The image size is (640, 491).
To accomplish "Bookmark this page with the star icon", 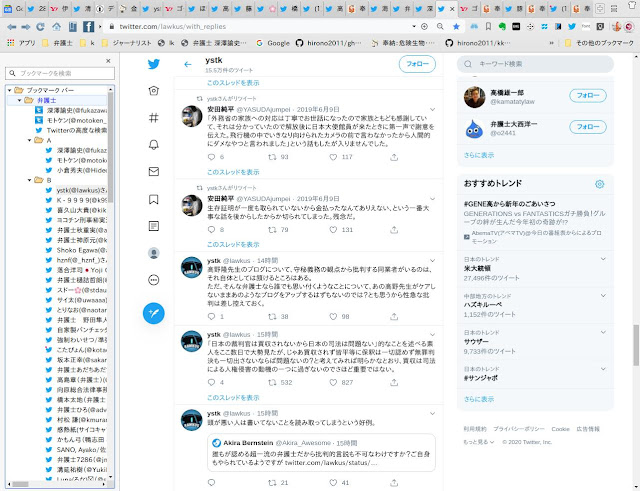I will 456,27.
